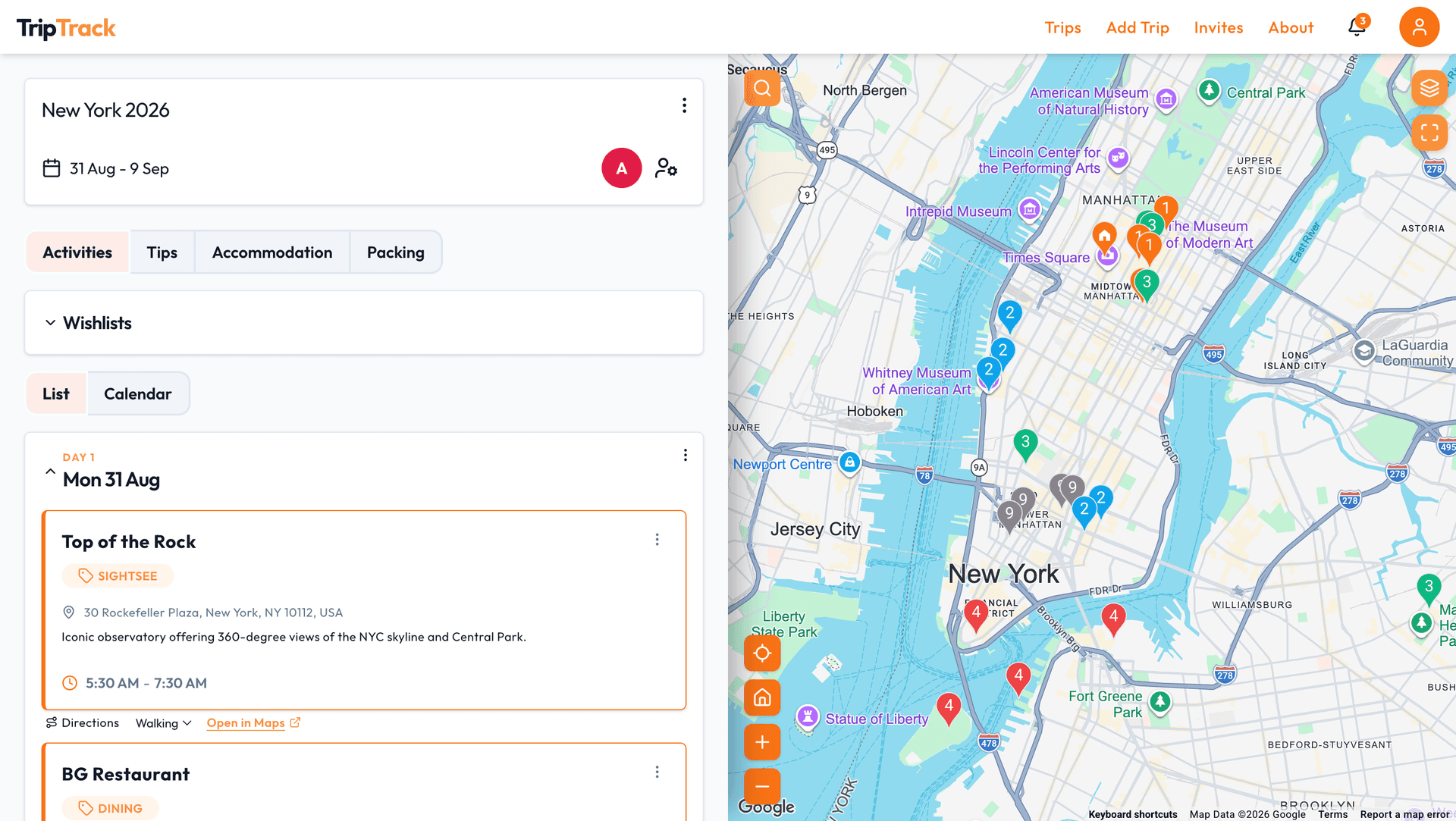Collapse the Mon 31 Aug day
This screenshot has width=1456, height=821.
[x=50, y=472]
